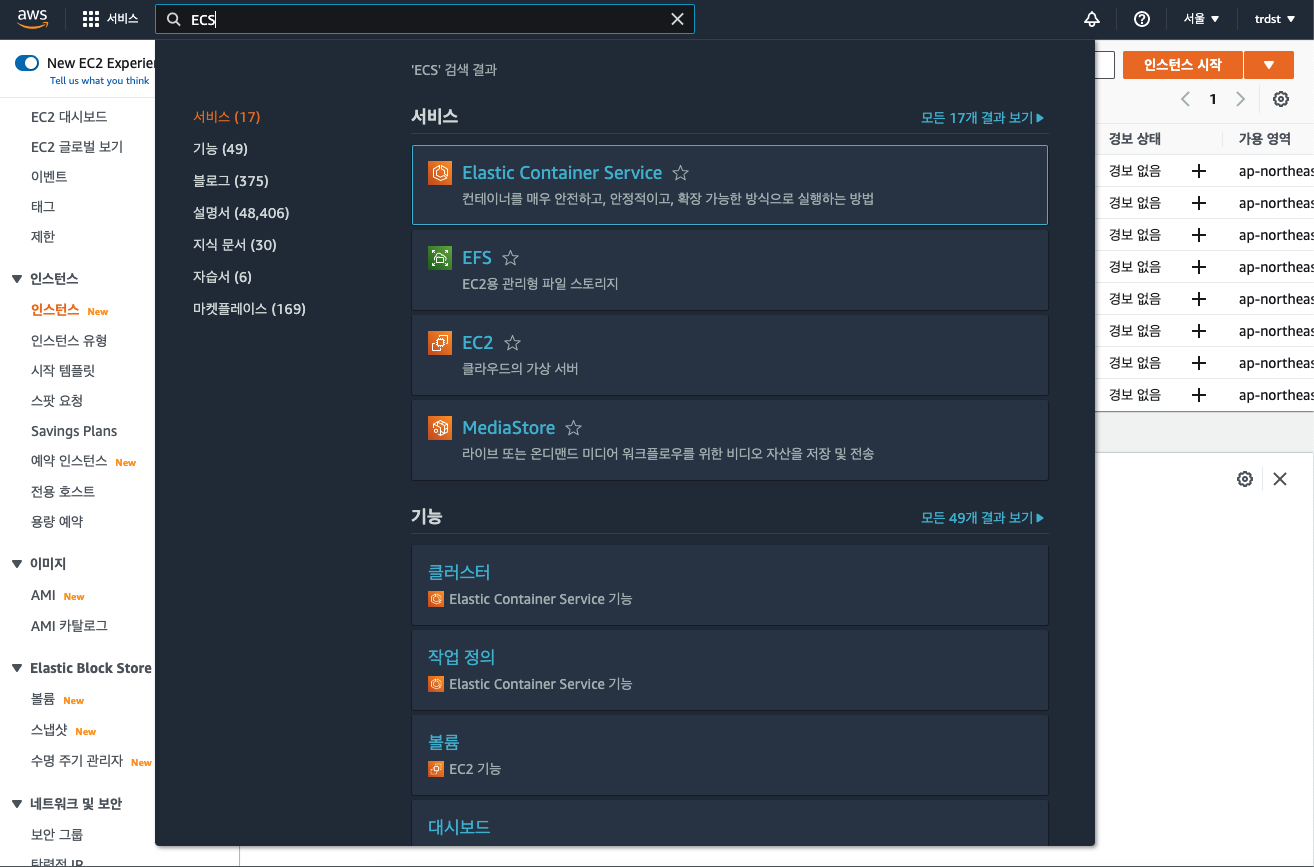Screen dimensions: 1314x867
Task: Filter results by 서비스 (17)
Action: coord(226,117)
